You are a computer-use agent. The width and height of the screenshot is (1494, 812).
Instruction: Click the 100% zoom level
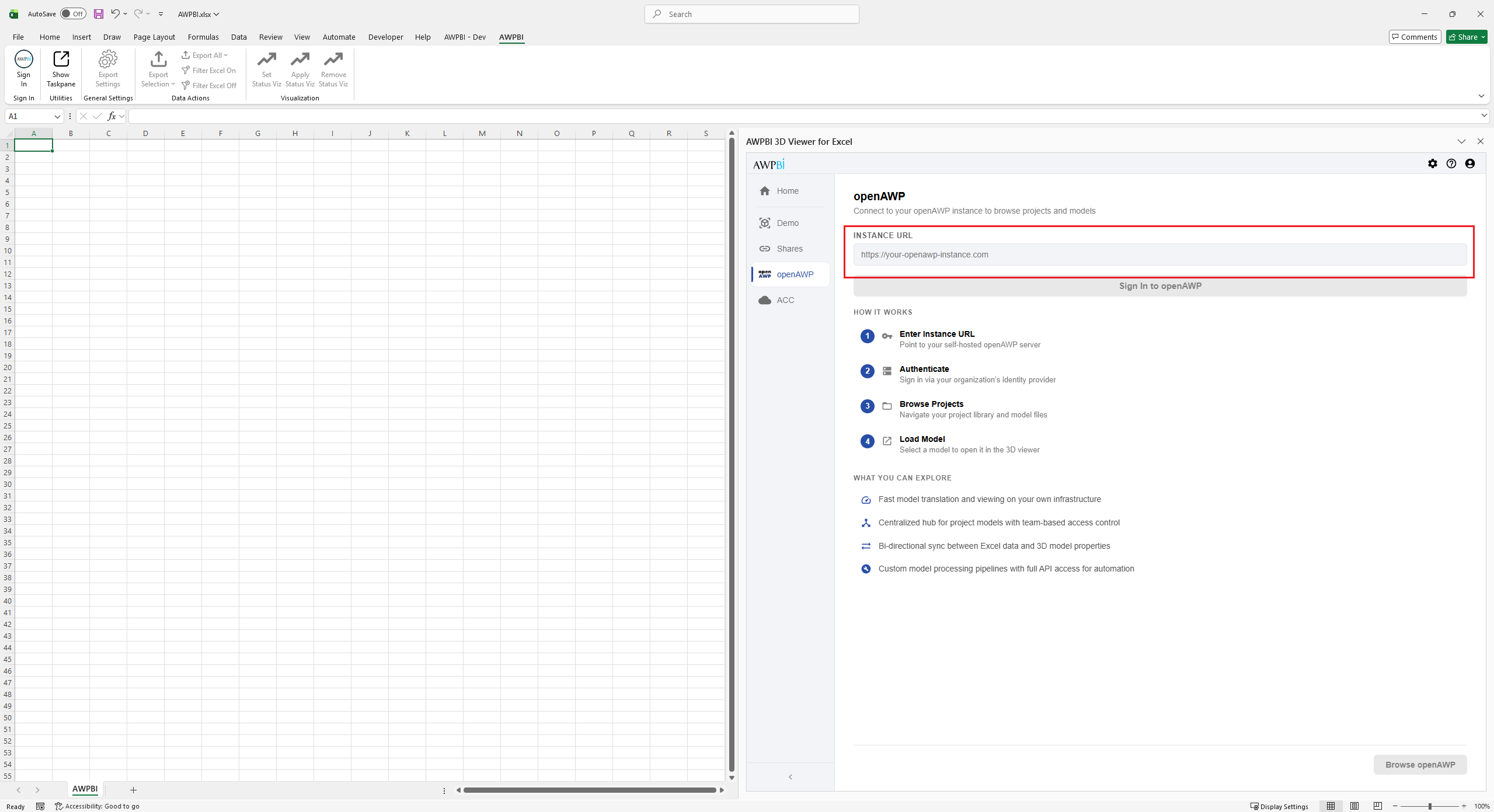(x=1482, y=806)
